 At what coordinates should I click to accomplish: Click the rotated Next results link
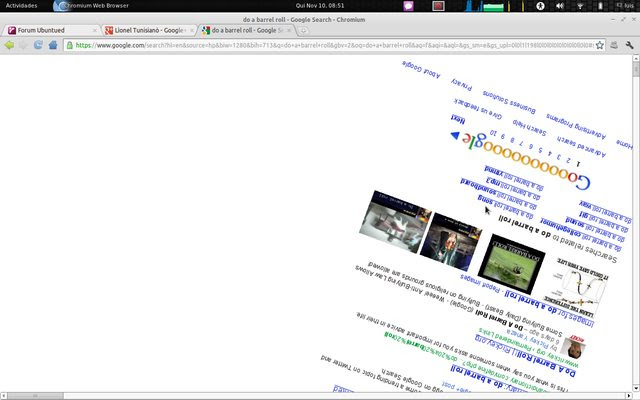[458, 119]
